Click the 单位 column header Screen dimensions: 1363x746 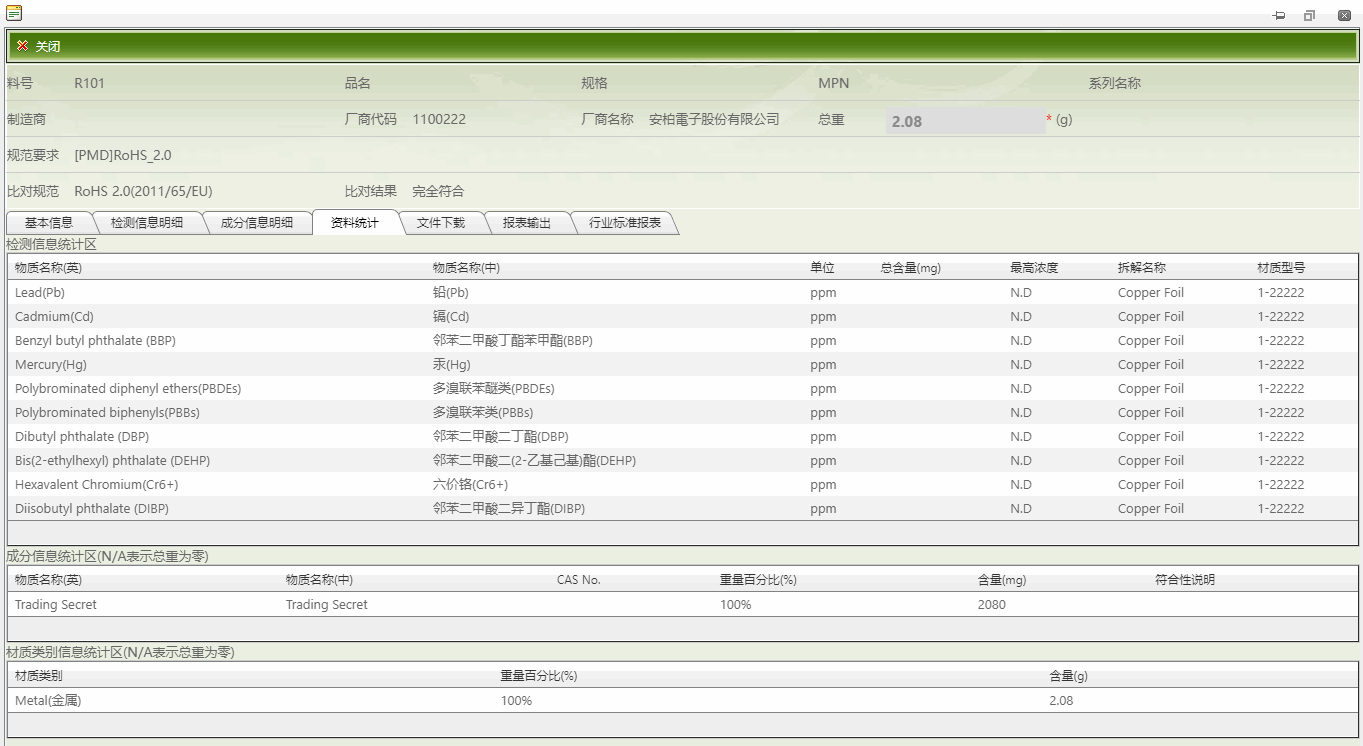pyautogui.click(x=822, y=268)
